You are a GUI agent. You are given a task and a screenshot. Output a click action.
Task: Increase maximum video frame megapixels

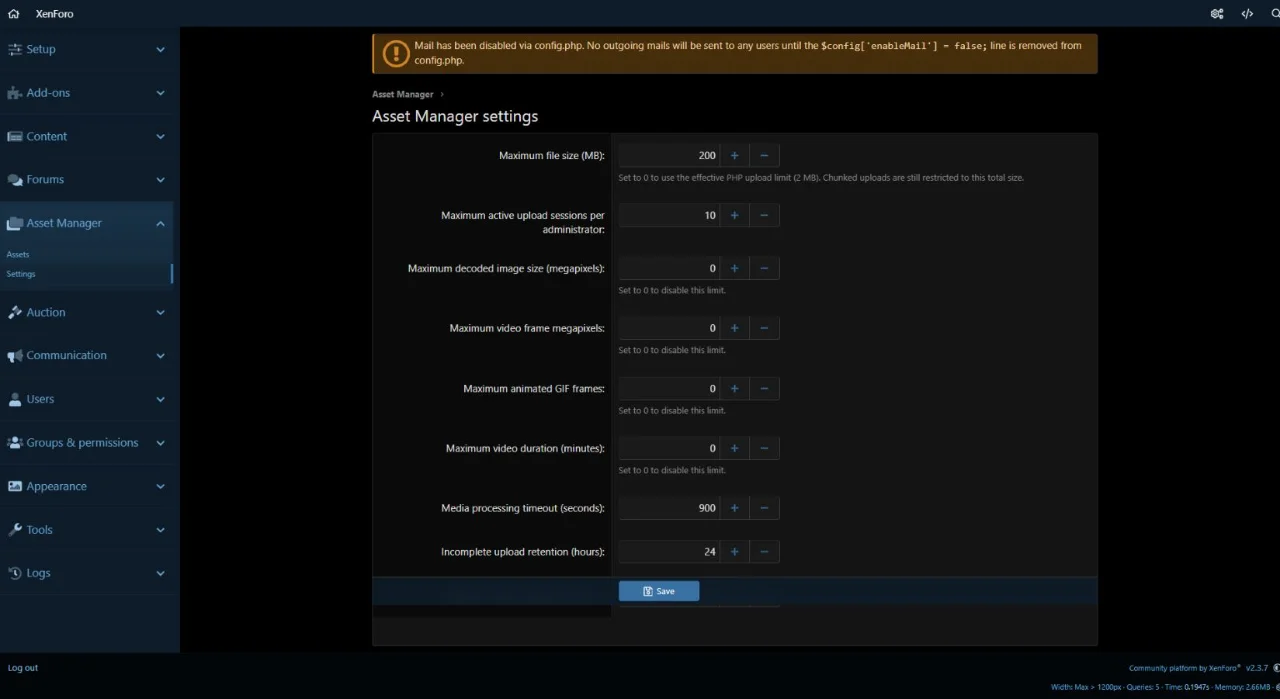(x=734, y=328)
